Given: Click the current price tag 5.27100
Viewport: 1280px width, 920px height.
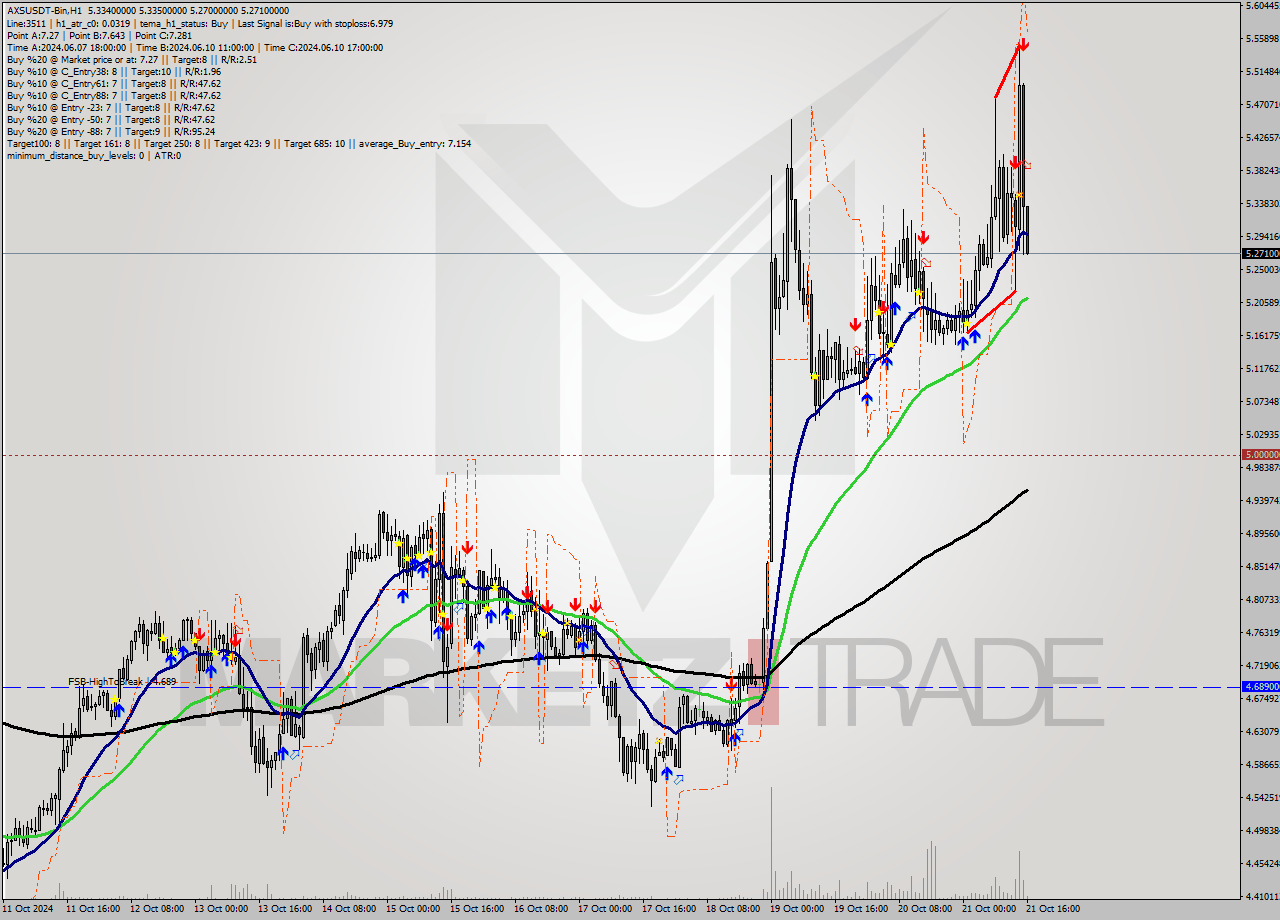Looking at the screenshot, I should [x=1259, y=254].
